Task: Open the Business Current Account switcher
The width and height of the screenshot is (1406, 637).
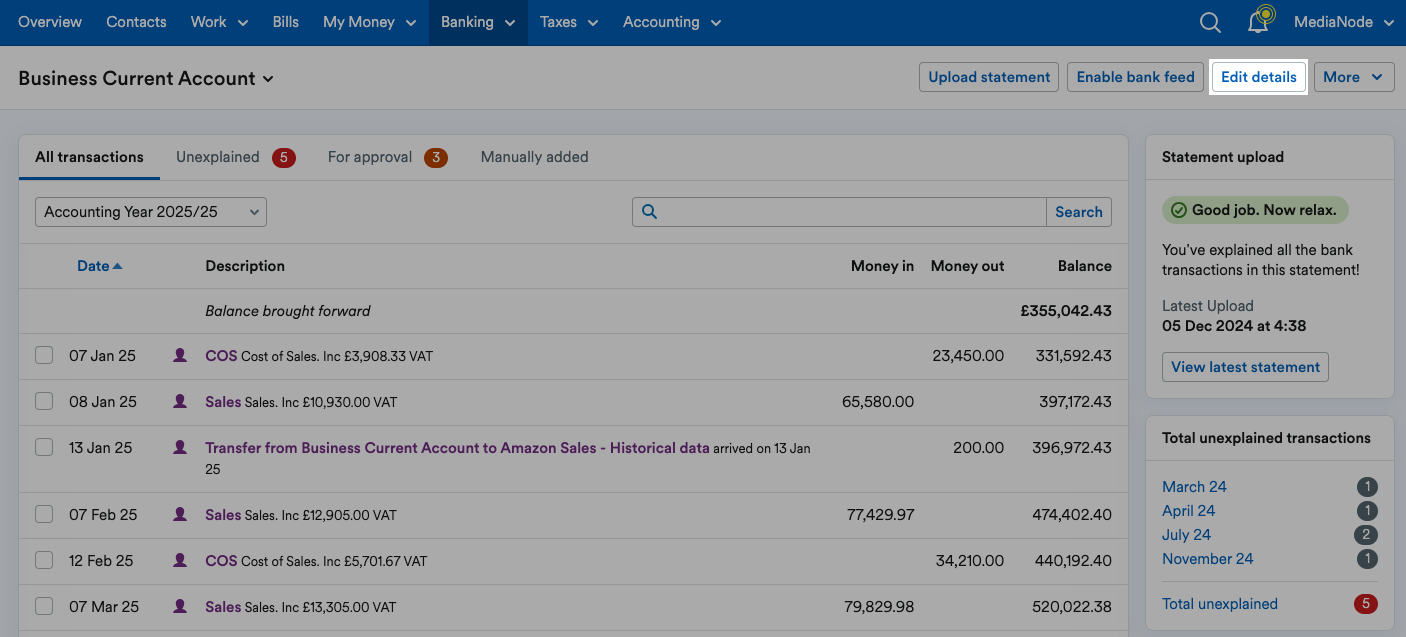Action: 146,78
